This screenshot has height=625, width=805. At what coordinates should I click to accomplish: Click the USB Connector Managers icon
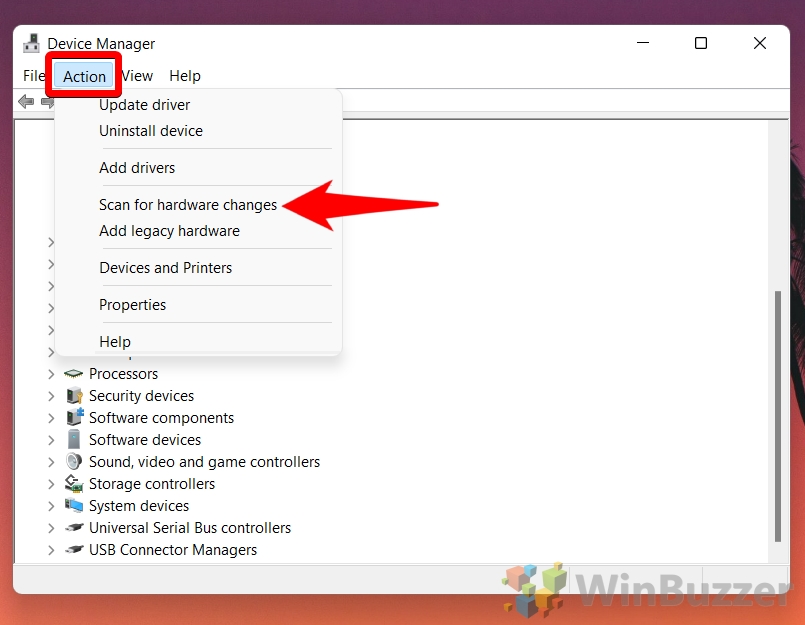74,550
